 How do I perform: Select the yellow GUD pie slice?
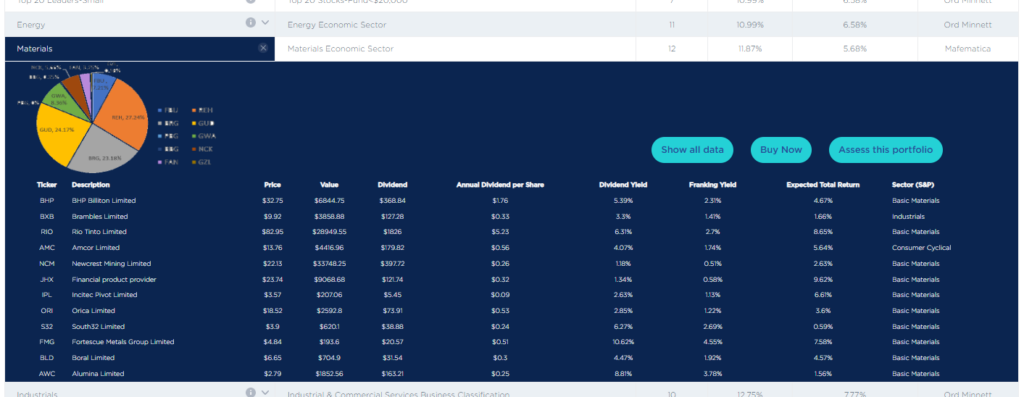pyautogui.click(x=57, y=134)
